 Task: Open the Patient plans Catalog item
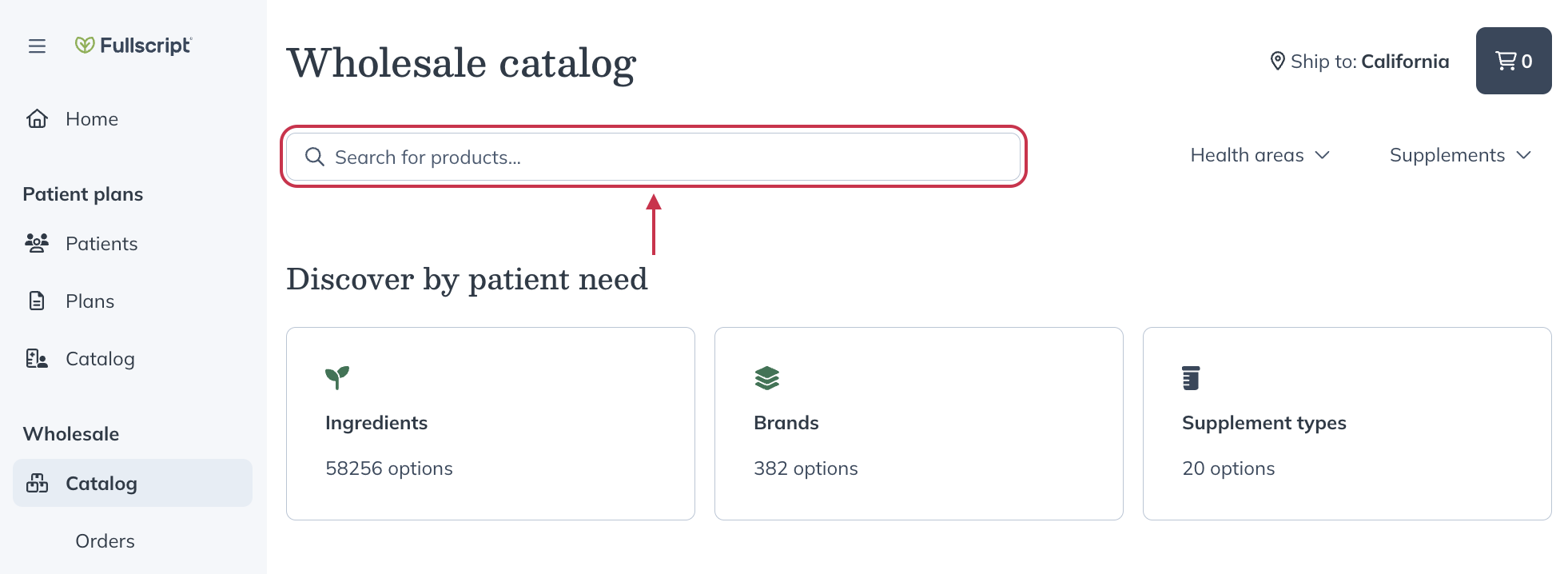pyautogui.click(x=100, y=359)
